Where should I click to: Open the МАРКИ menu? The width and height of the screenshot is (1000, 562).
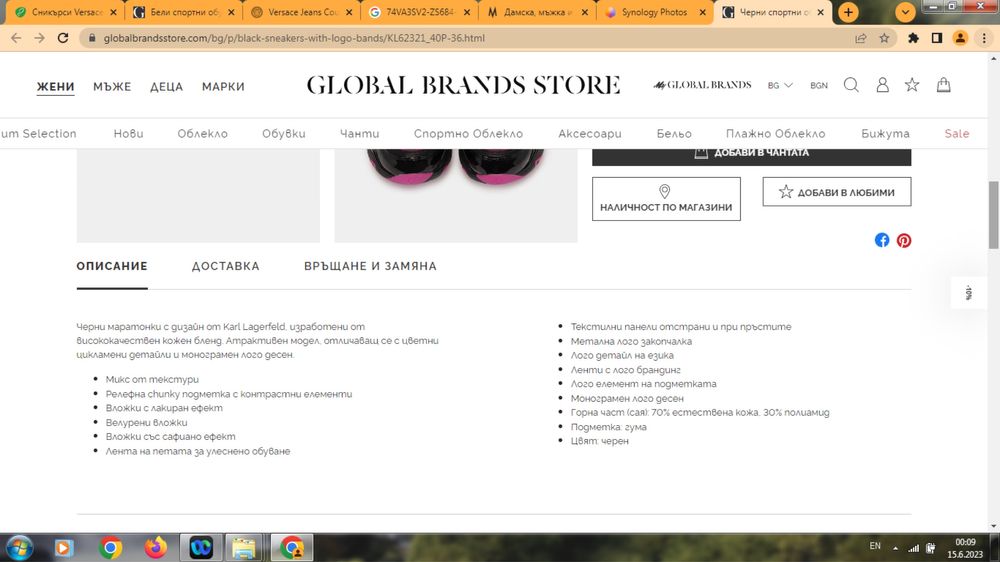tap(223, 87)
